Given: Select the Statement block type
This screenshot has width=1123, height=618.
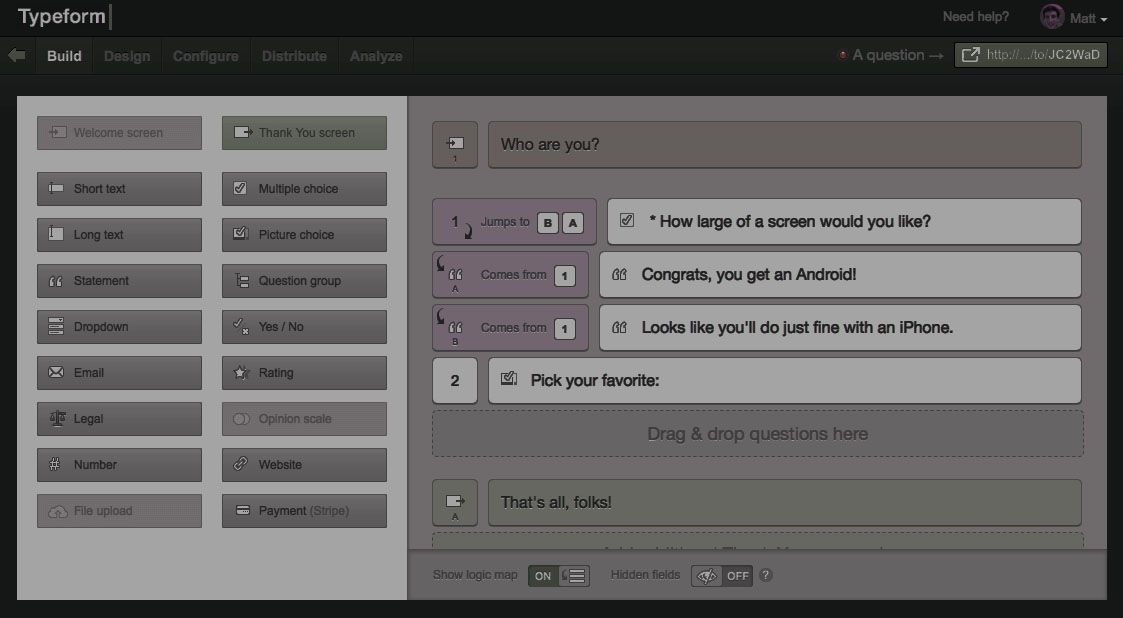Looking at the screenshot, I should point(118,280).
